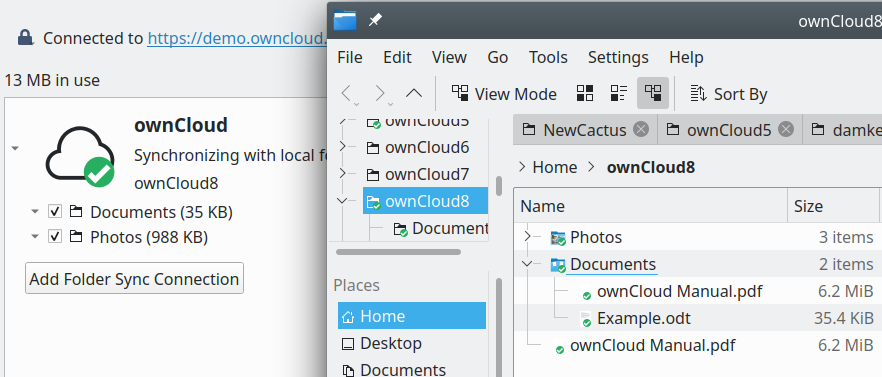The height and width of the screenshot is (377, 882).
Task: Close the ownCloud5 tab
Action: point(786,130)
